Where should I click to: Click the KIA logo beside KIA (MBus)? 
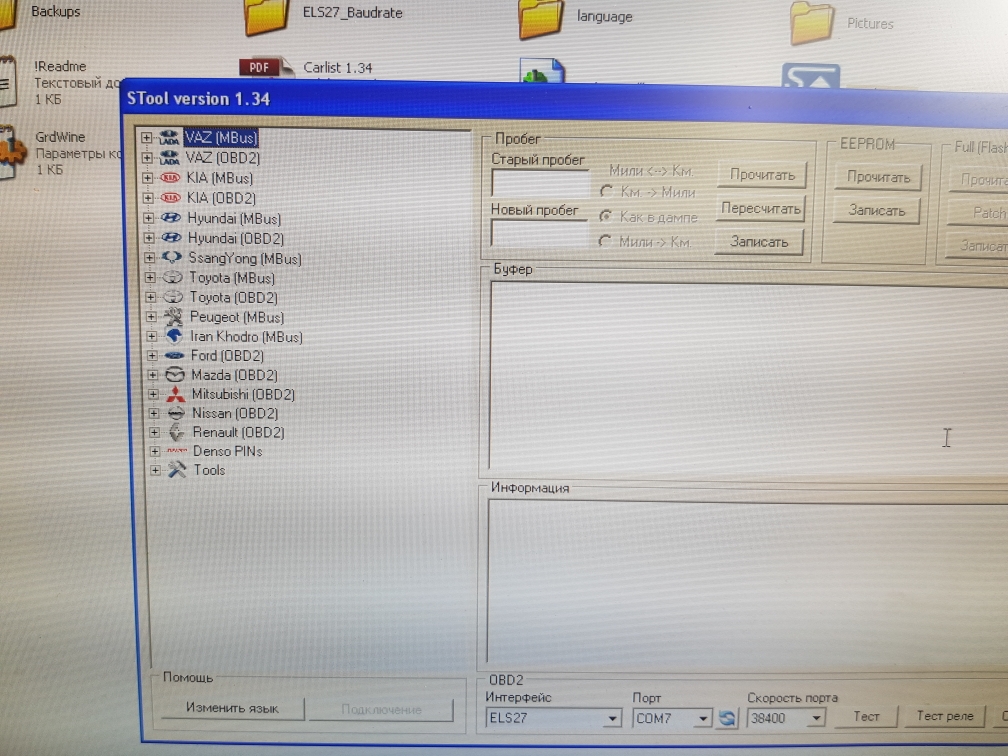[170, 178]
